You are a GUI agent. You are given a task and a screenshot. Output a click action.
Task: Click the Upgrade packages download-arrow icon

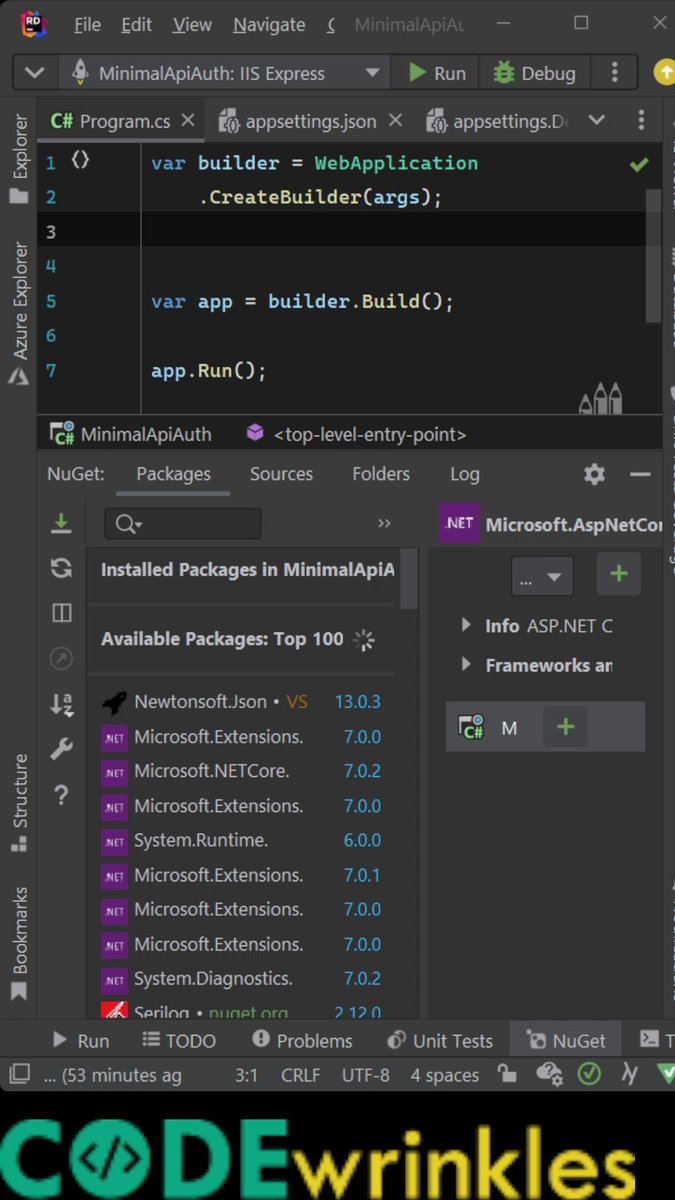pos(61,523)
